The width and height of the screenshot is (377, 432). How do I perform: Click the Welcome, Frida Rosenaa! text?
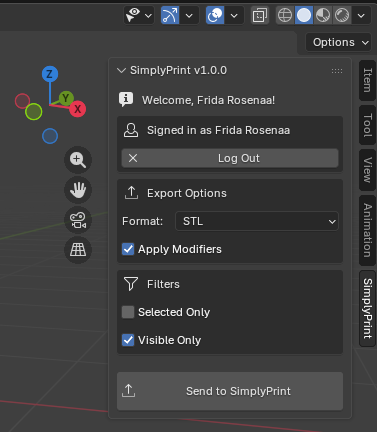[208, 100]
